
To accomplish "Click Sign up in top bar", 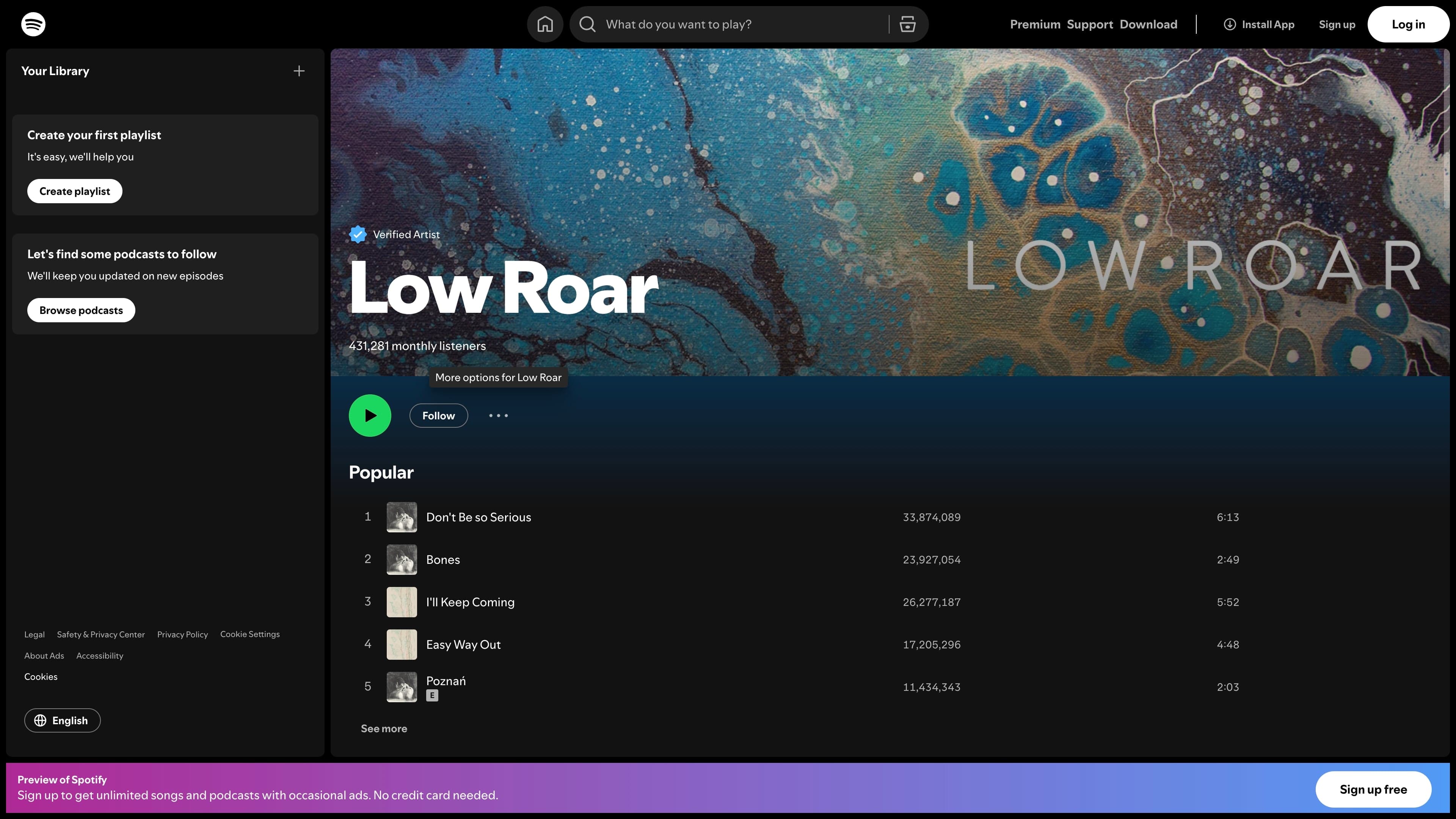I will (x=1337, y=24).
